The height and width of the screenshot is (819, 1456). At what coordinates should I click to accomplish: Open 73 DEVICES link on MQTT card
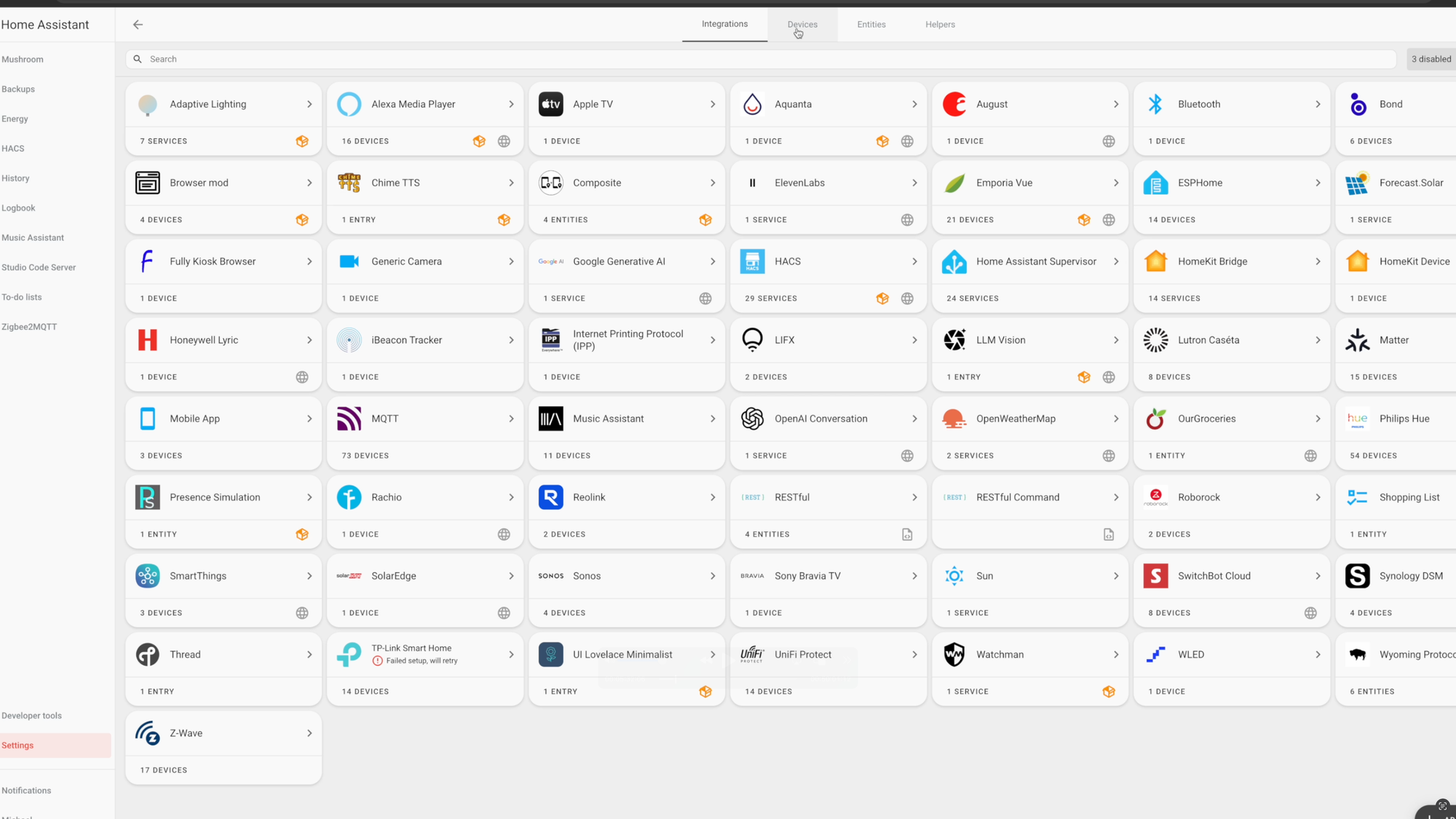point(365,456)
